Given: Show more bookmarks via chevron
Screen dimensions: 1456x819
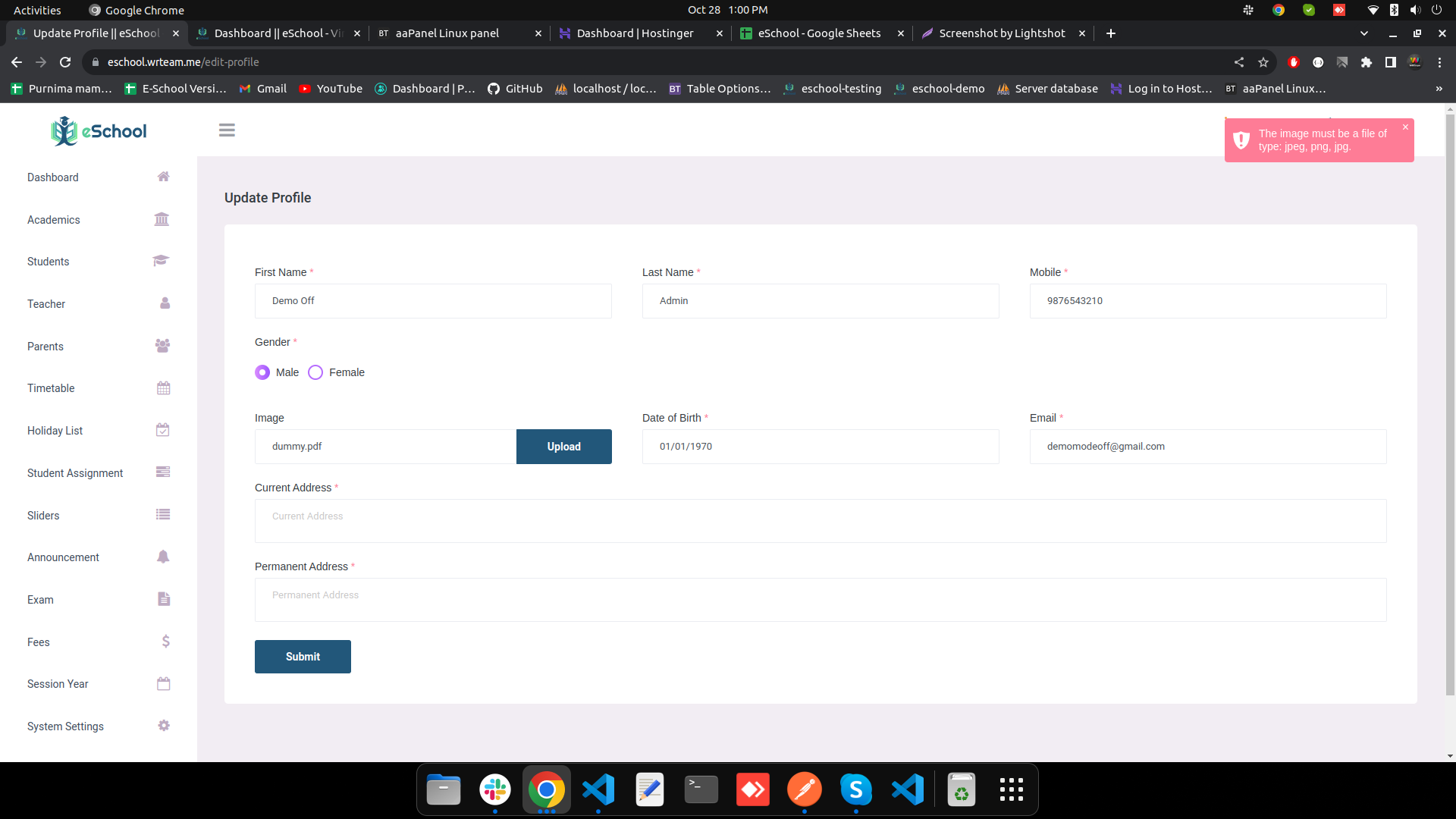Looking at the screenshot, I should click(x=1439, y=89).
